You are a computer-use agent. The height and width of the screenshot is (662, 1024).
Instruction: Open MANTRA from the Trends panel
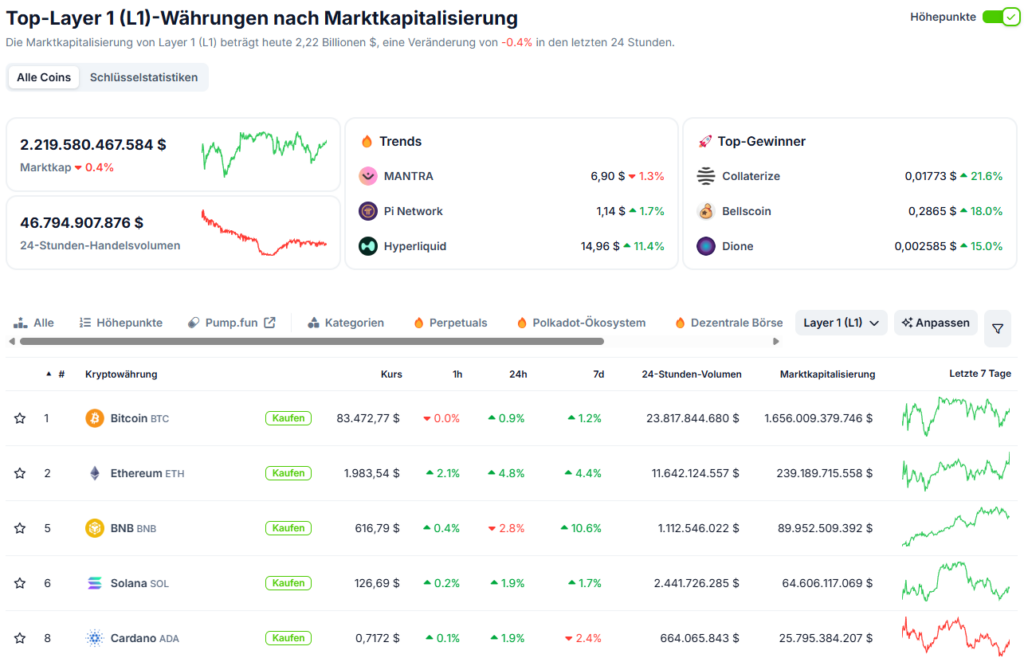[x=398, y=175]
